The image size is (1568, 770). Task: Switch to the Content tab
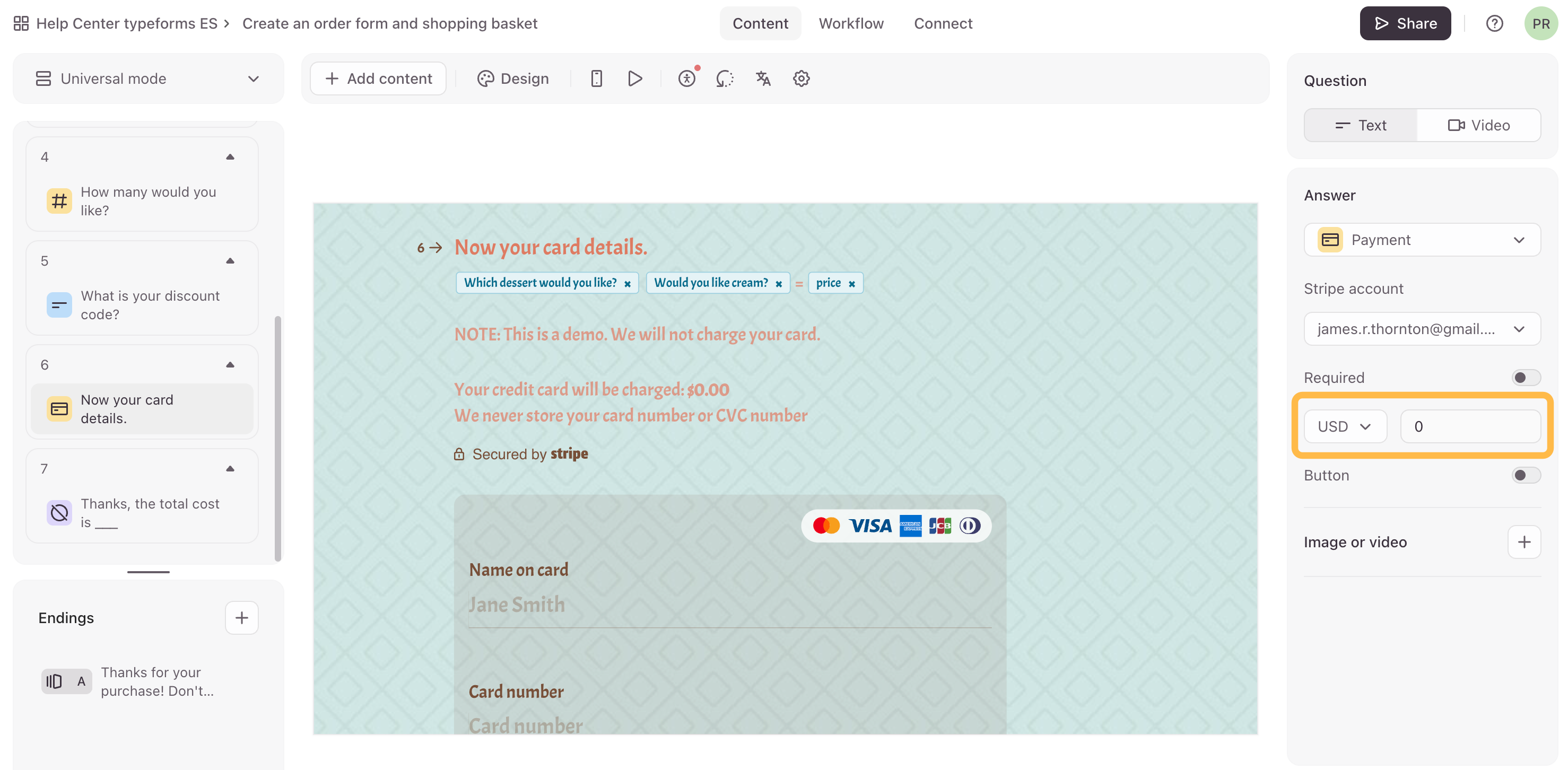coord(760,23)
